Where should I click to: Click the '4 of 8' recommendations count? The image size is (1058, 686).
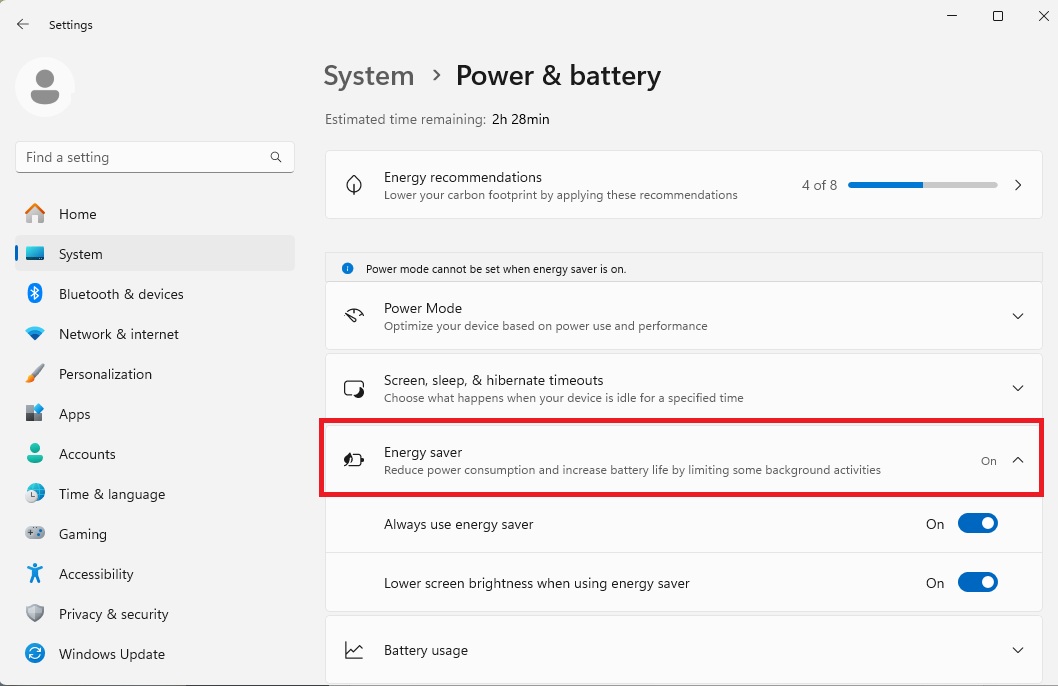819,185
